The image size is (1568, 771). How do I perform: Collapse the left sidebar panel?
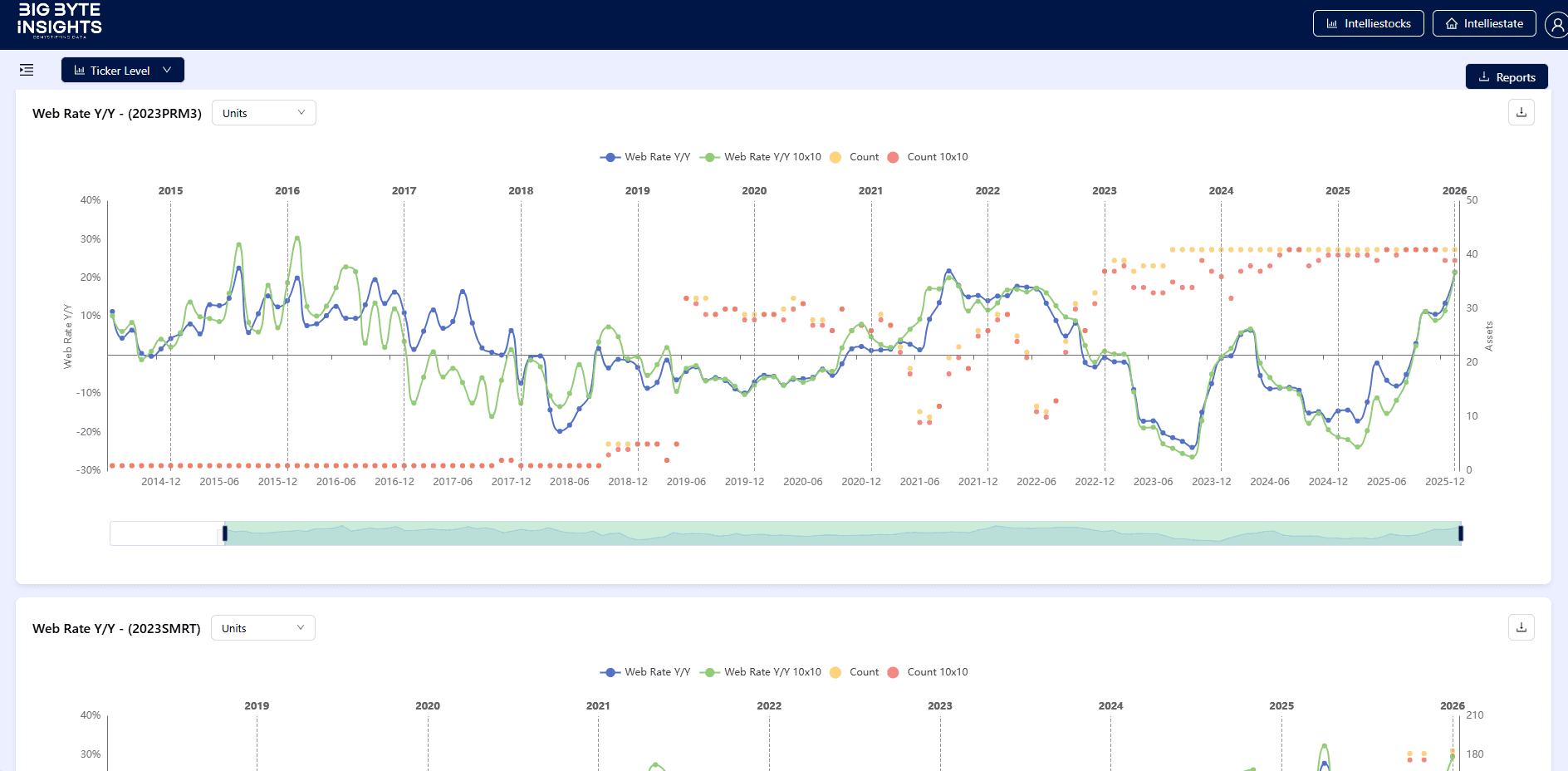point(27,71)
